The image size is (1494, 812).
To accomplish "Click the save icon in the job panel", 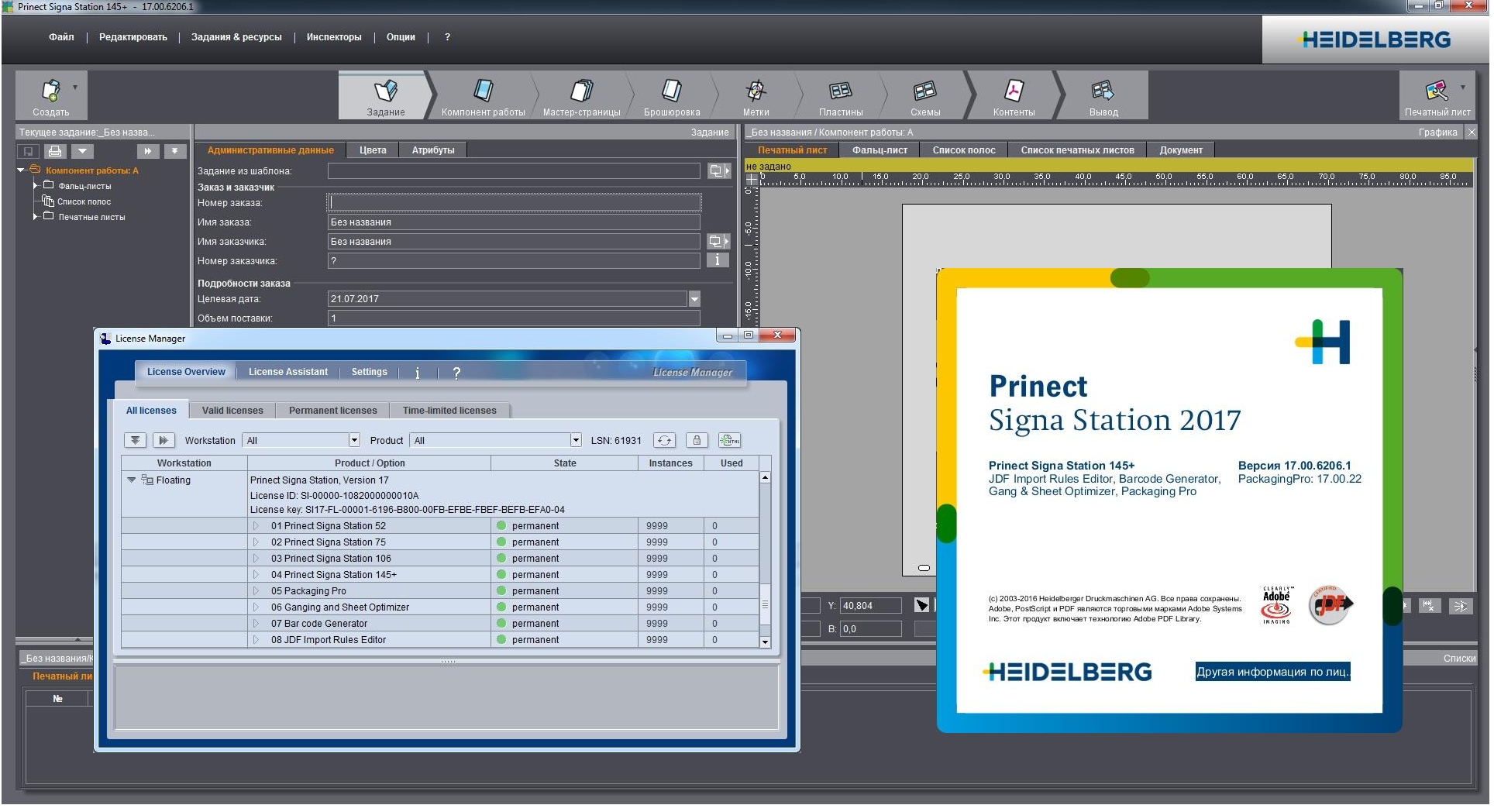I will click(29, 151).
